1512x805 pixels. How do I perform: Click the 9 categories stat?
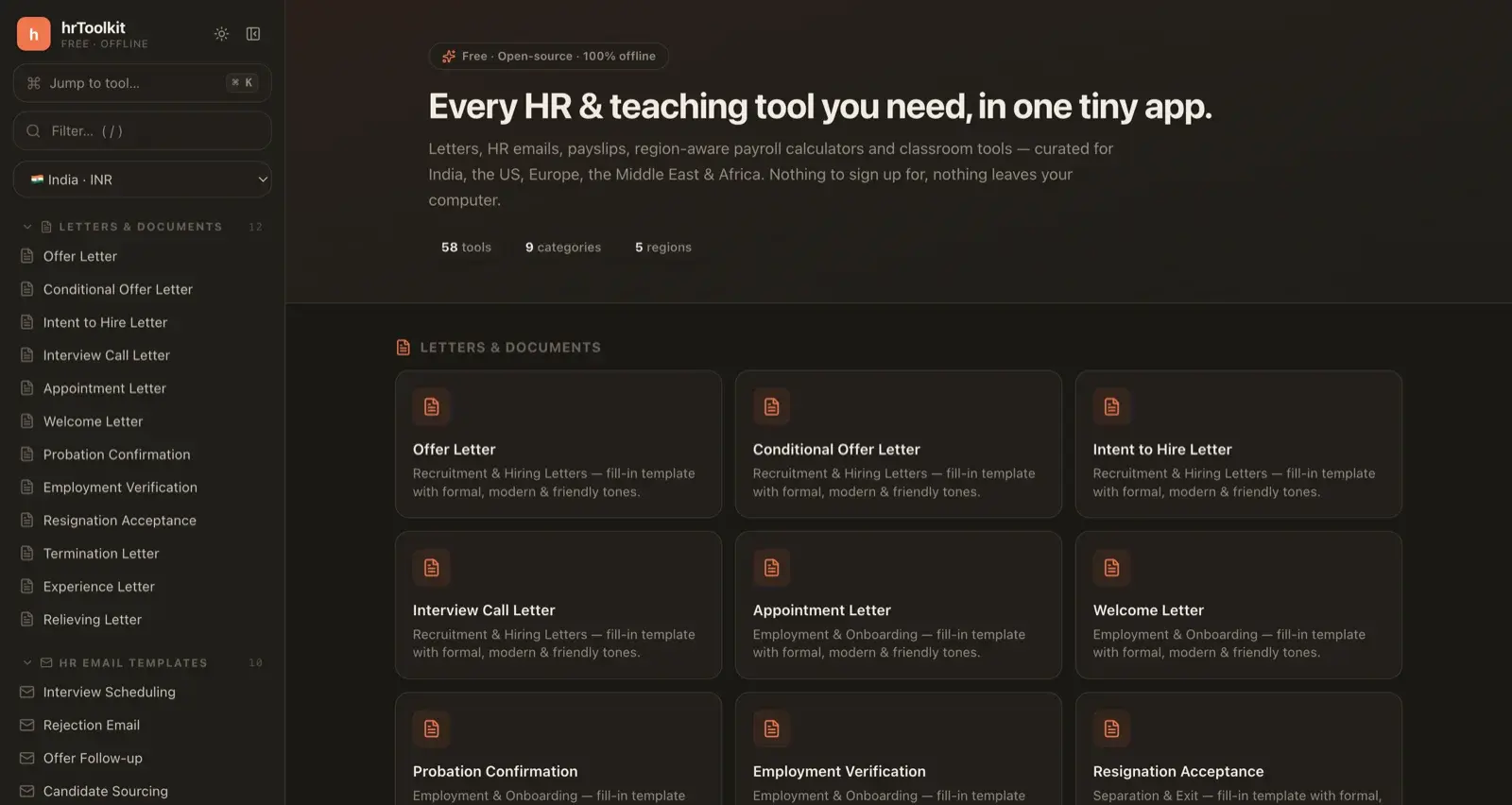click(x=563, y=248)
